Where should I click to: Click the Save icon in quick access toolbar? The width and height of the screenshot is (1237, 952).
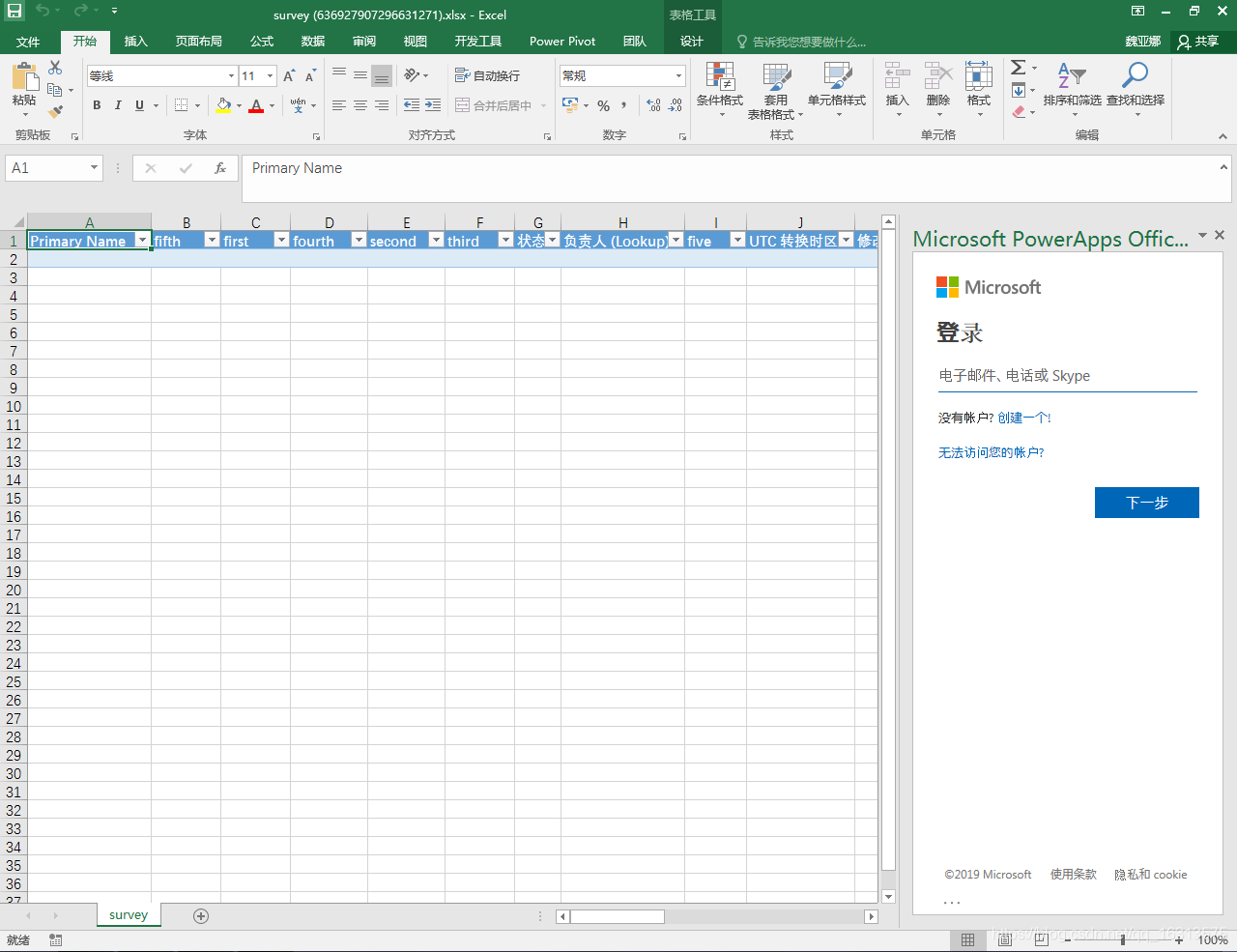[x=14, y=12]
